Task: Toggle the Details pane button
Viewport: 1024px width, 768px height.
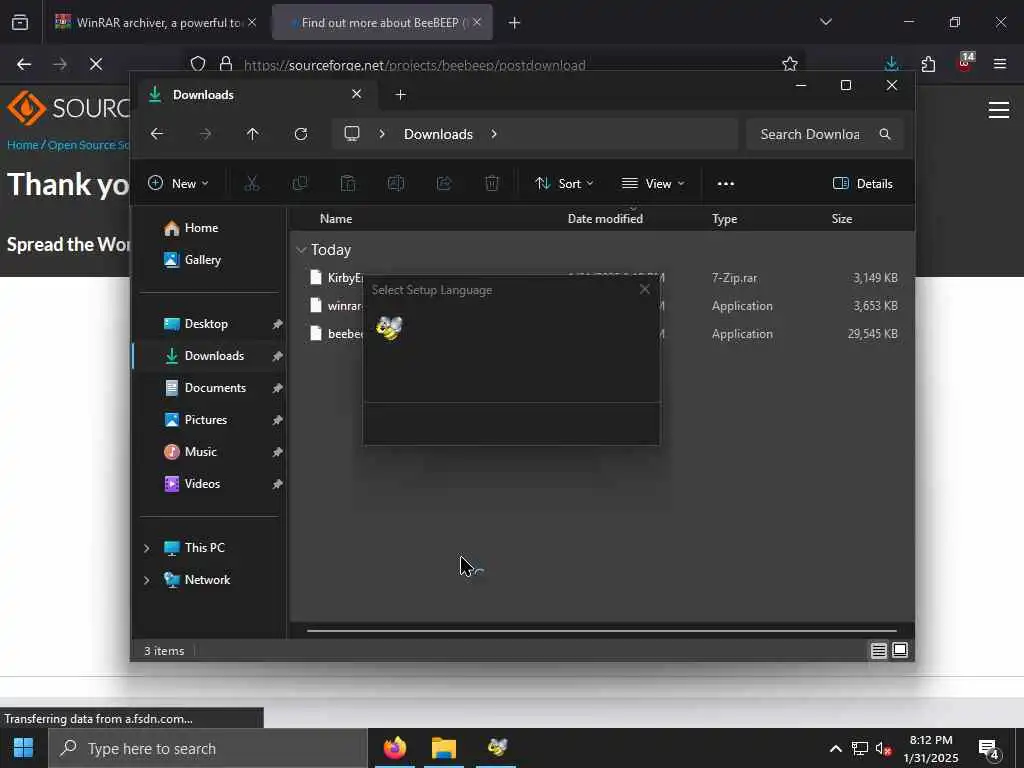Action: tap(863, 184)
